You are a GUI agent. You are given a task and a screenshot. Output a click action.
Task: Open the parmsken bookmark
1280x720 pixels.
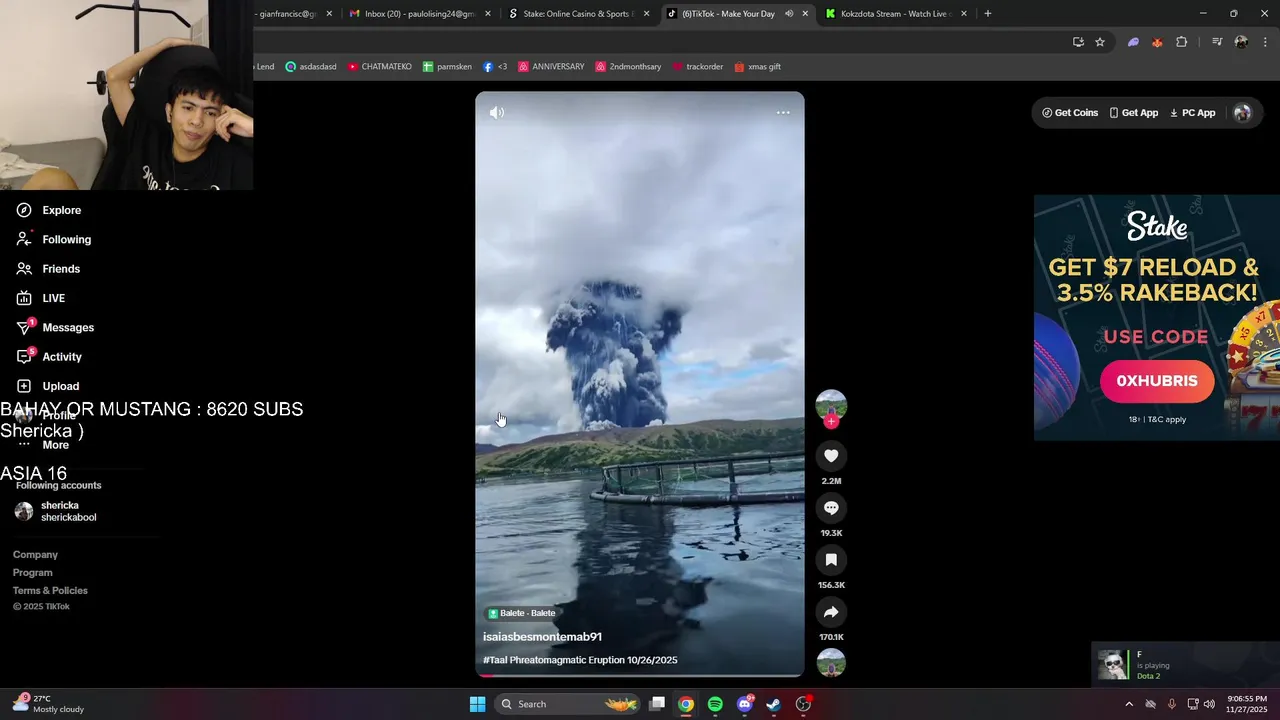(447, 67)
